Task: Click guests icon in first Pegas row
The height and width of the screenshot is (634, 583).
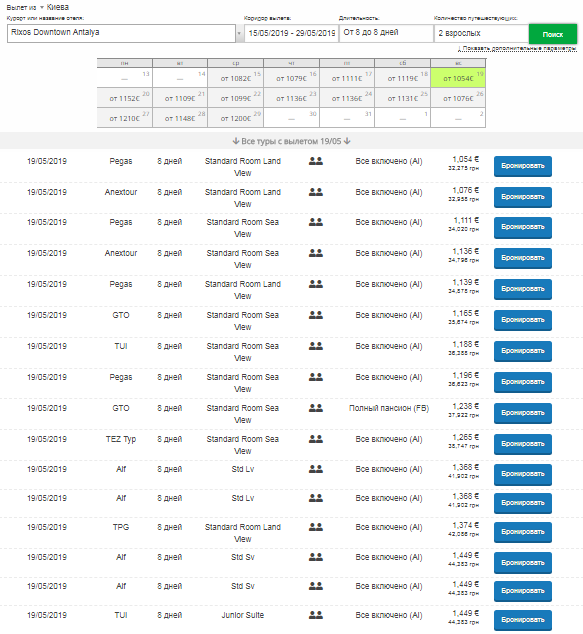Action: 316,161
